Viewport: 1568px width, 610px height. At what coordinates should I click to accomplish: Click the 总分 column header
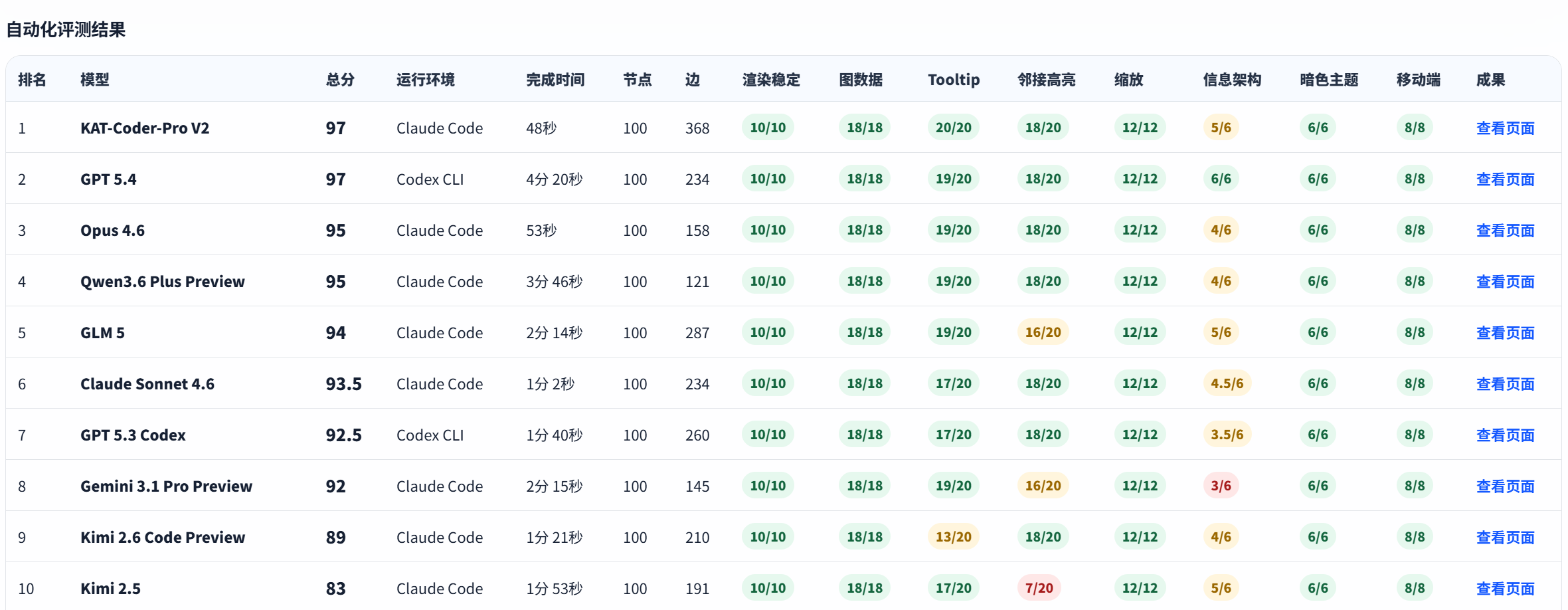click(x=340, y=80)
